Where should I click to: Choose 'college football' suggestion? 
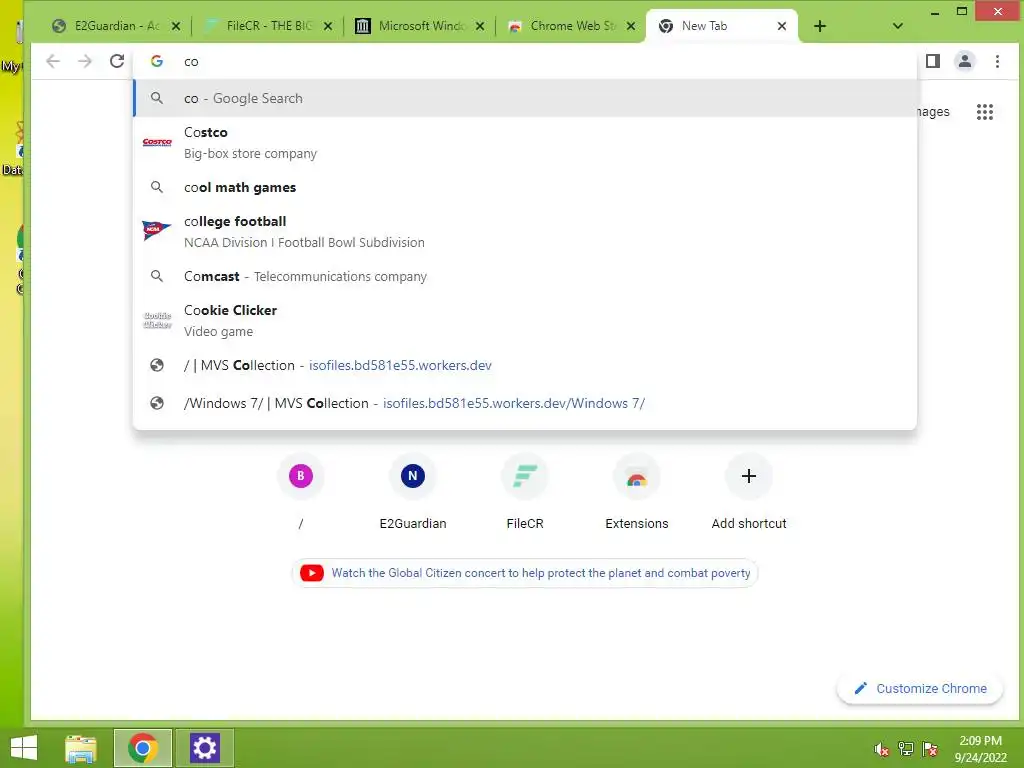point(524,231)
